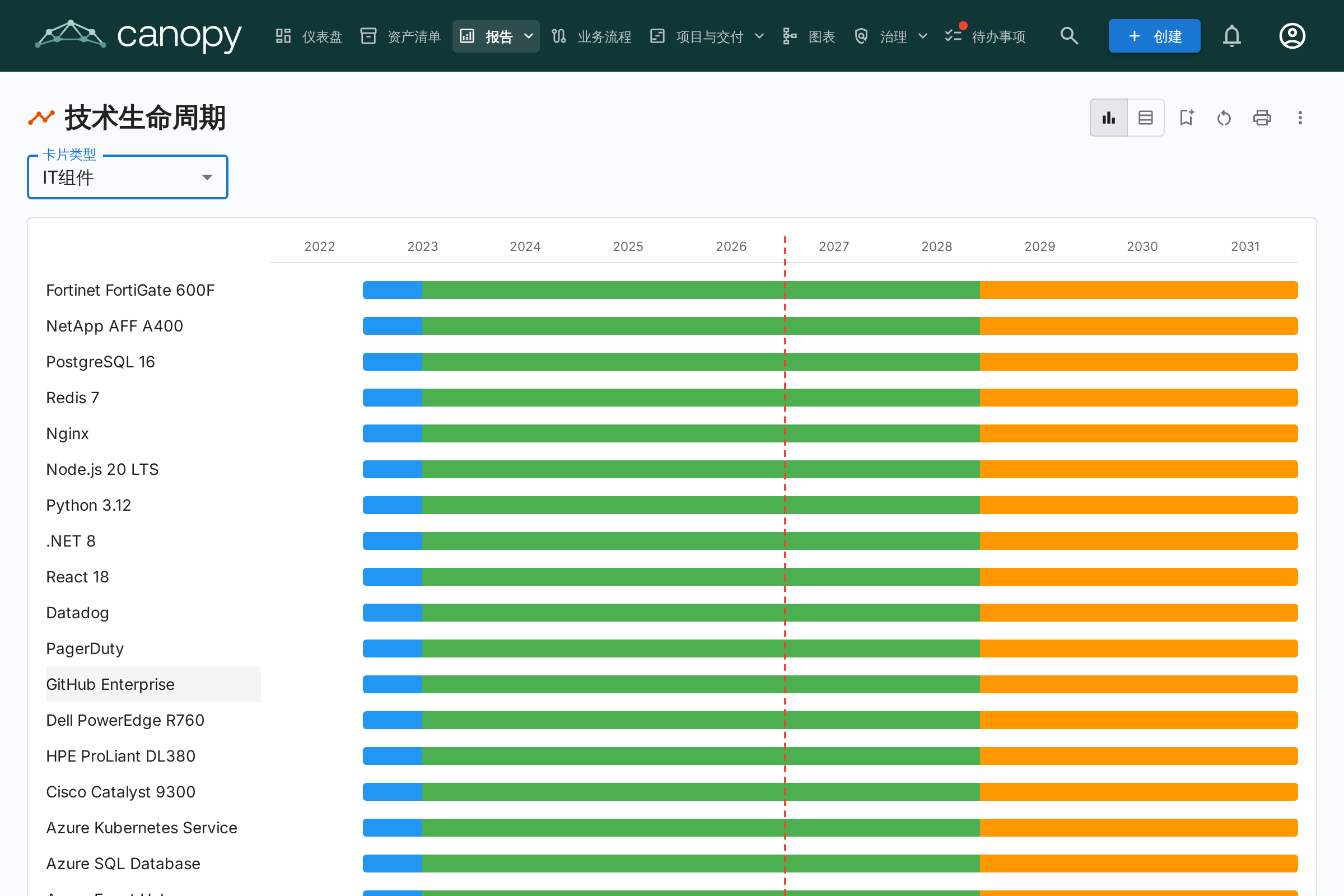This screenshot has width=1344, height=896.
Task: Select the Fortinet FortiGate 600F row label
Action: (130, 290)
